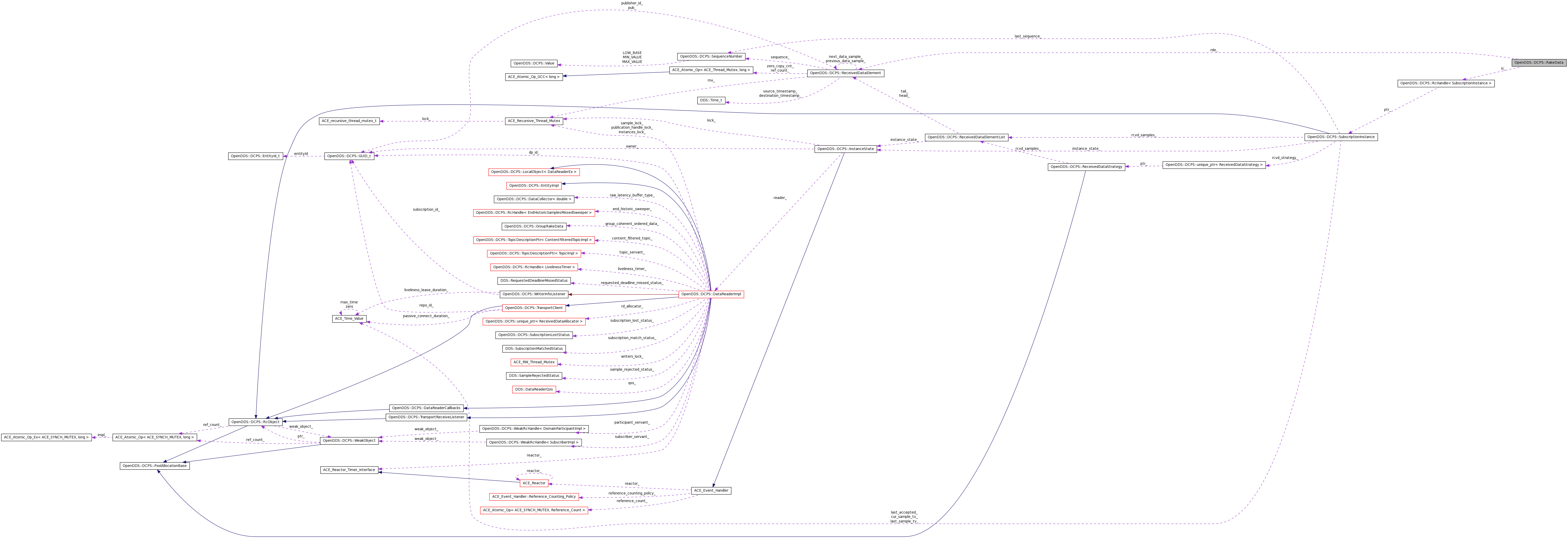
Task: Open OpenDDS::DCPS::EntityImpl node
Action: point(534,186)
